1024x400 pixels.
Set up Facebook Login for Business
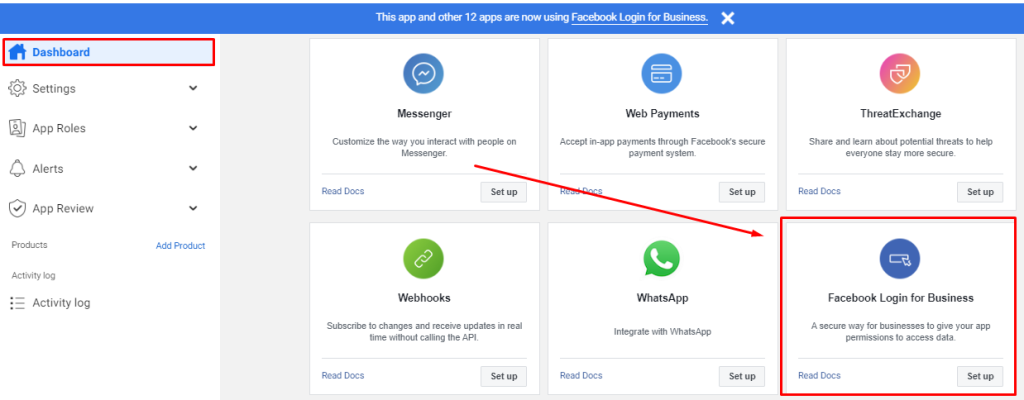click(980, 376)
